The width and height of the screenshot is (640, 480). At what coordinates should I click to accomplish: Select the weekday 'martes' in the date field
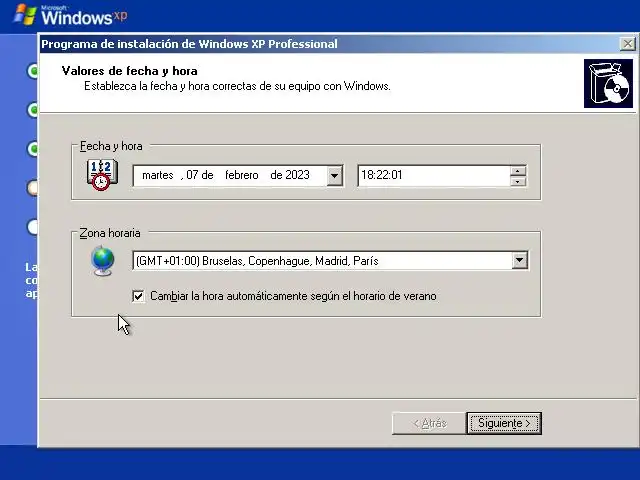pyautogui.click(x=158, y=176)
